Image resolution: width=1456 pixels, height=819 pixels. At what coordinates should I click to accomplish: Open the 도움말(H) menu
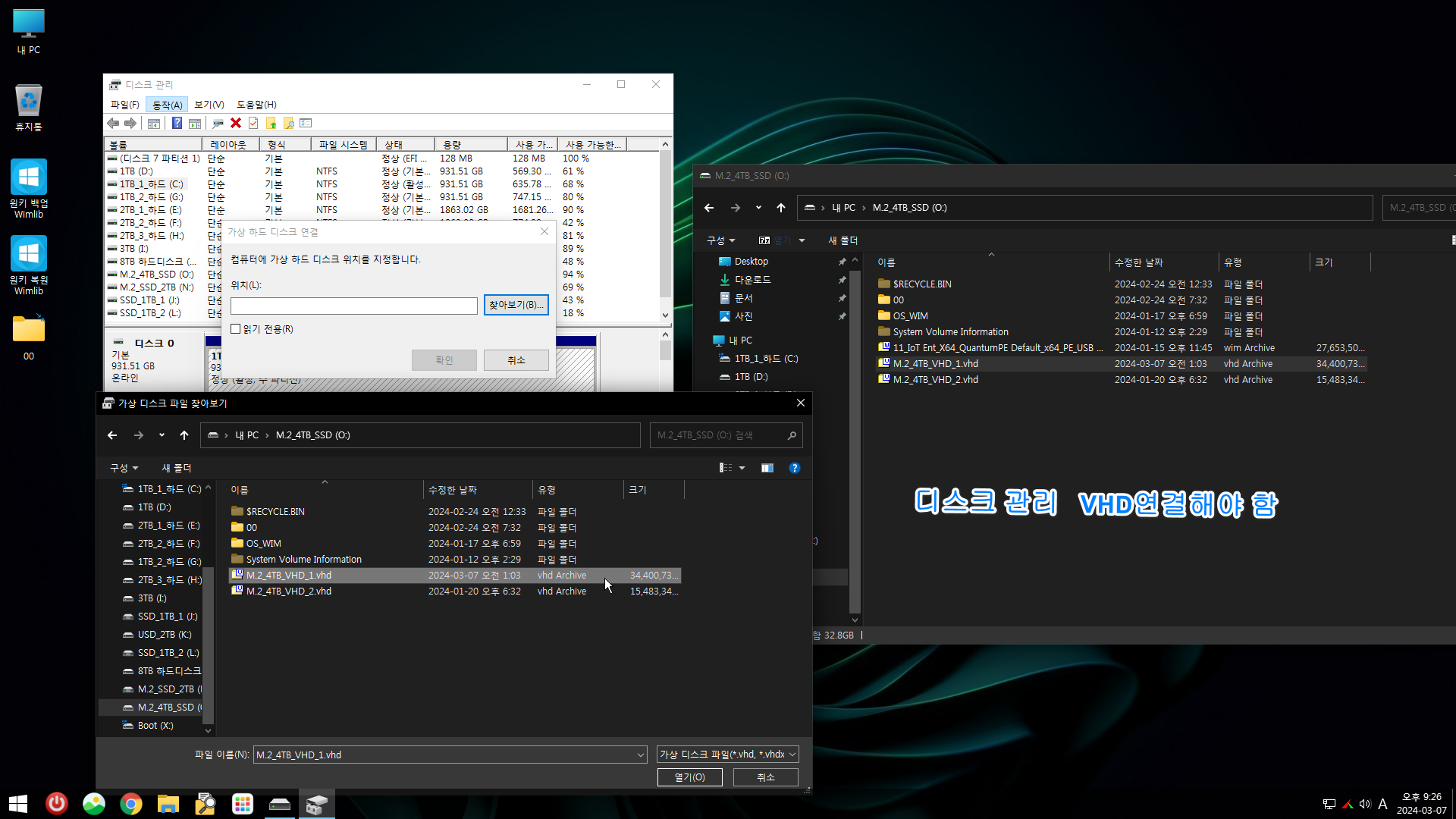(x=256, y=105)
